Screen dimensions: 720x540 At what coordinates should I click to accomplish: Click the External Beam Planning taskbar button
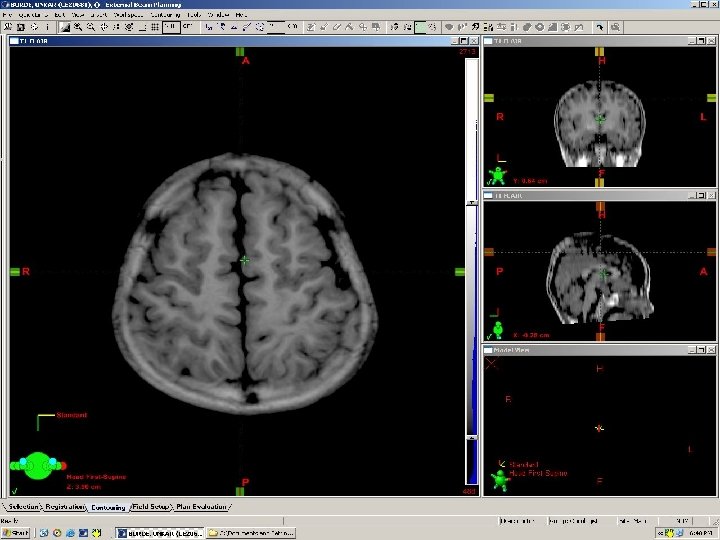point(160,534)
